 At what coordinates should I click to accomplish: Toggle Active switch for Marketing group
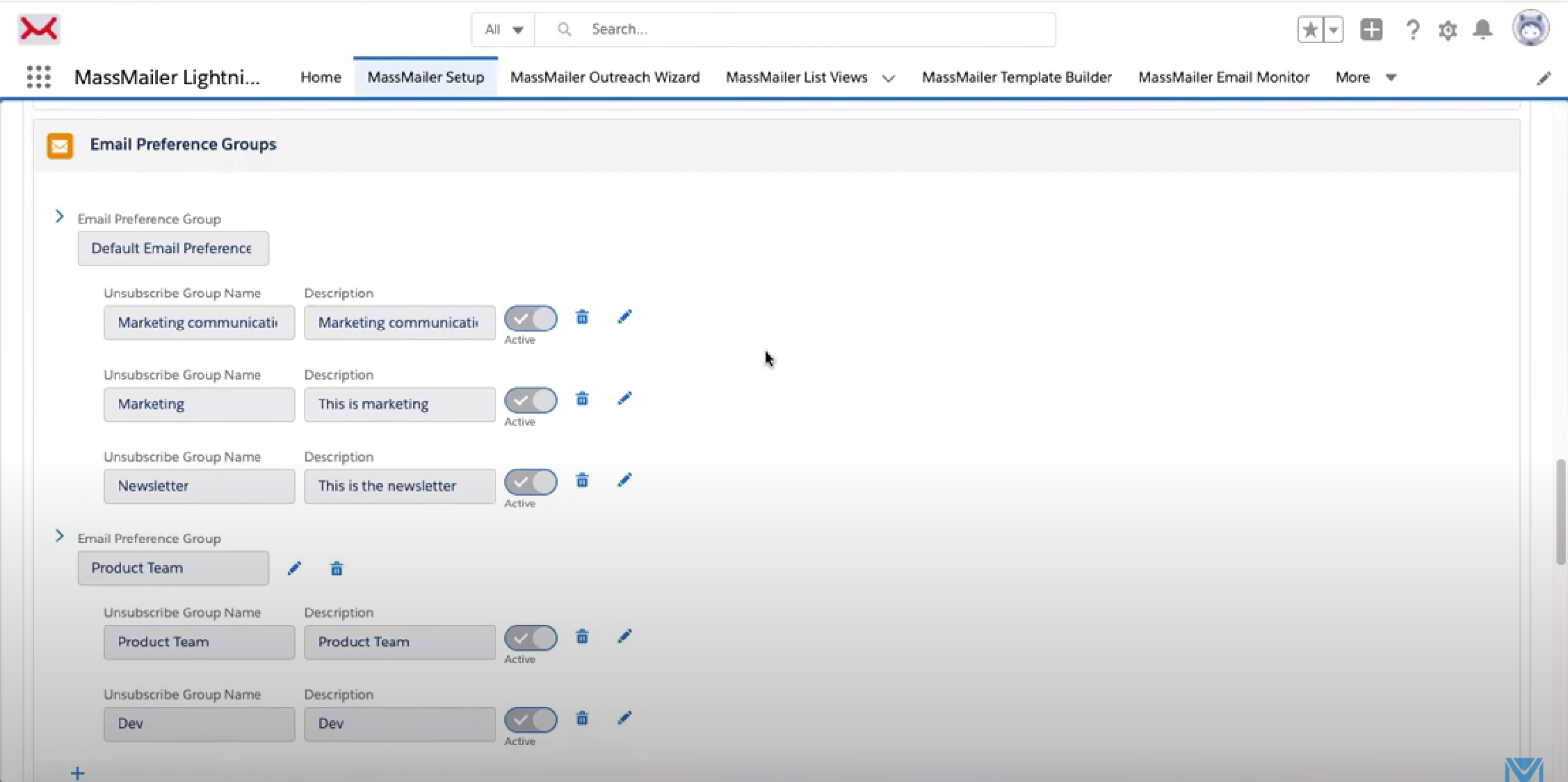point(531,400)
